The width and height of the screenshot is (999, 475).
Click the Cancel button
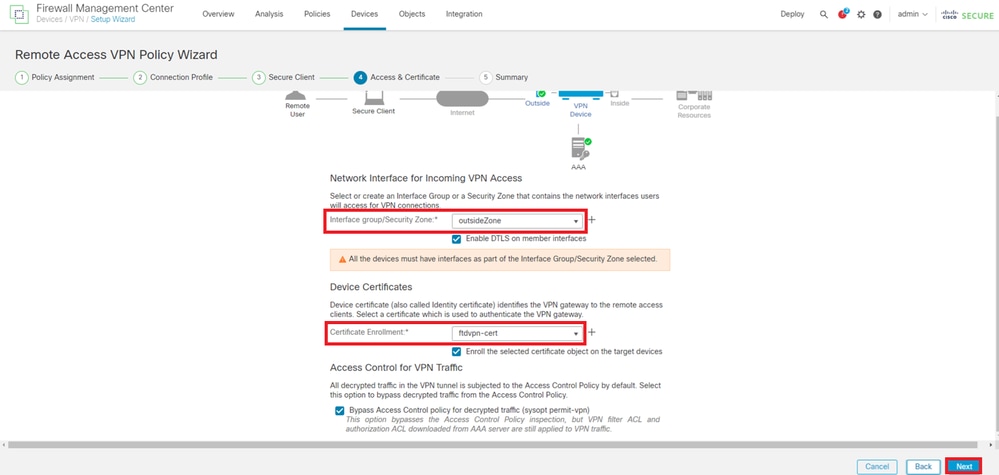pyautogui.click(x=877, y=467)
